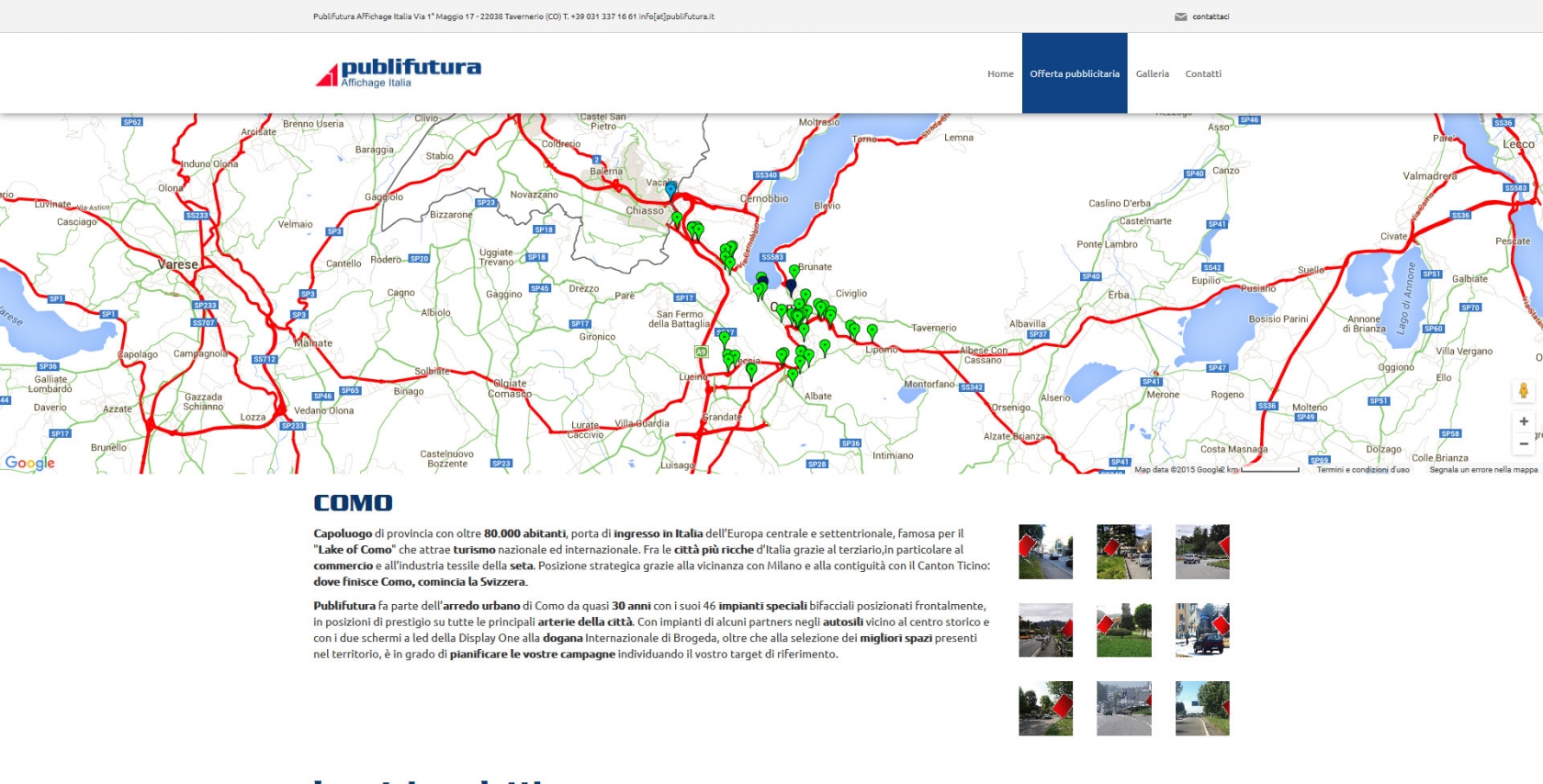
Task: Click the light blue marker at Vacallo
Action: pos(671,189)
